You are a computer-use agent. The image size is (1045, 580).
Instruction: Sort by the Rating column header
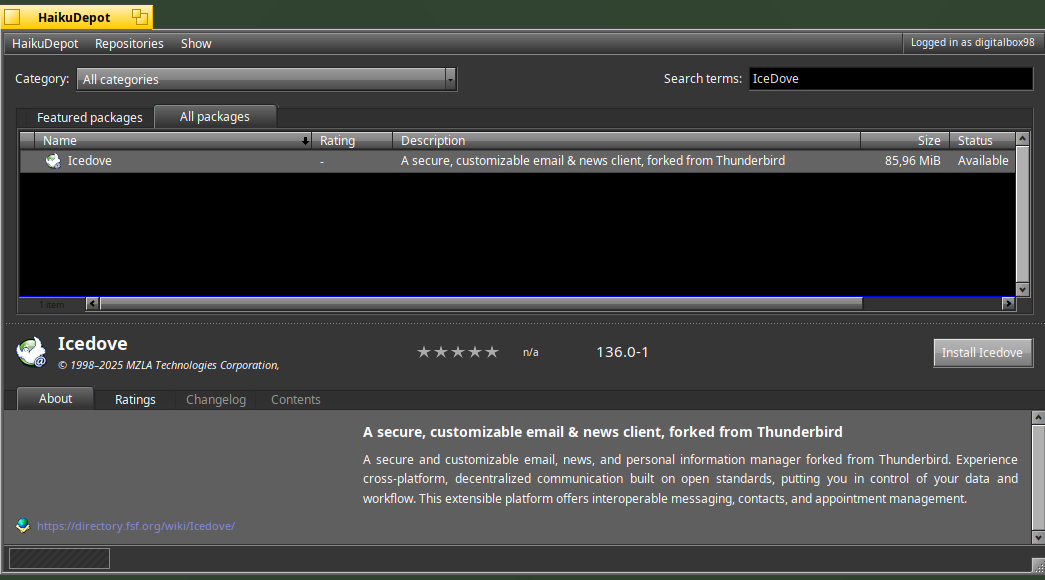click(x=352, y=141)
